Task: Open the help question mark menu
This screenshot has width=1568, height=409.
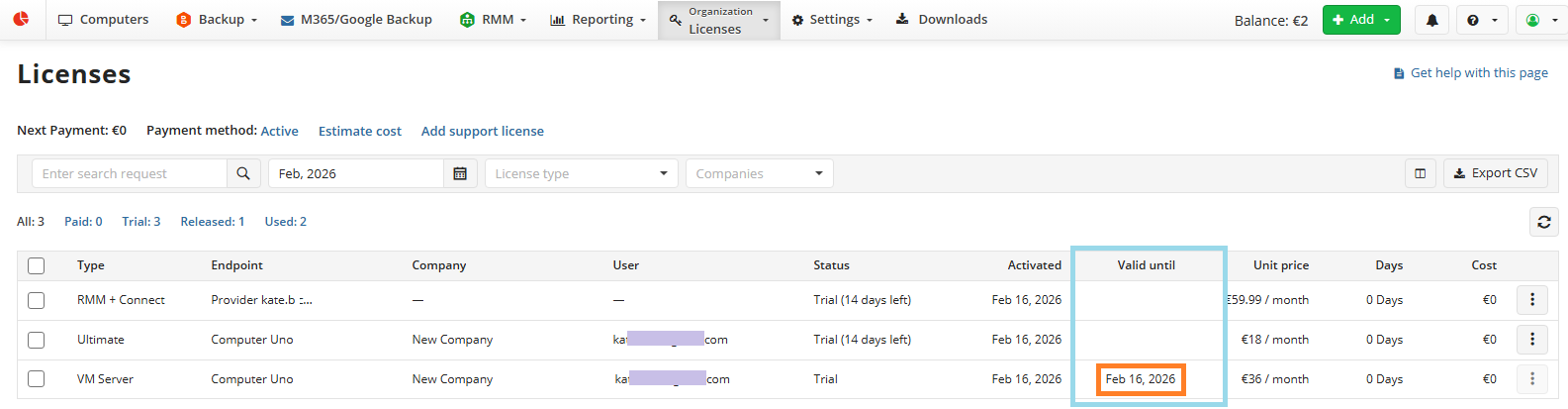Action: (1481, 20)
